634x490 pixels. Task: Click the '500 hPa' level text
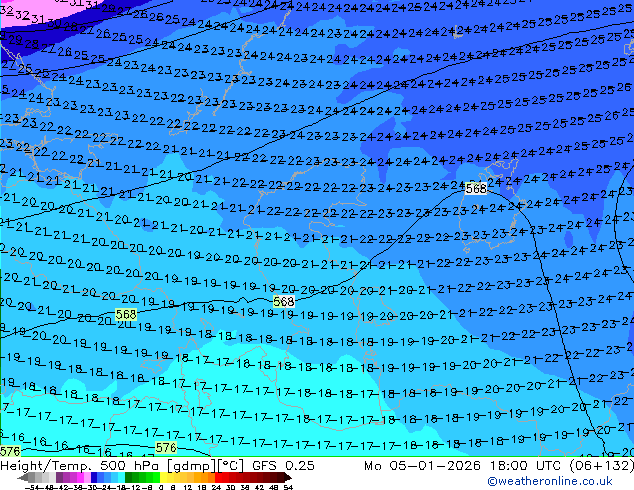tap(129, 466)
